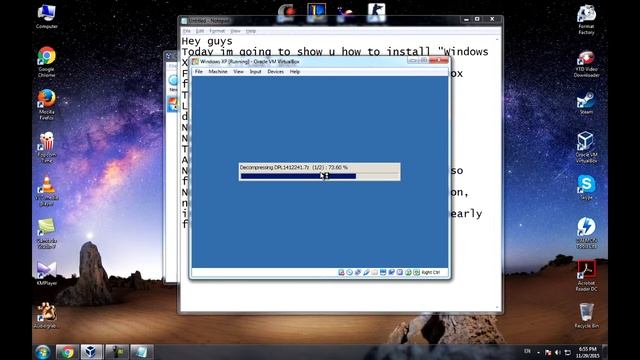Click the 'Hey guys' line in Notepad
The image size is (640, 360).
point(207,41)
